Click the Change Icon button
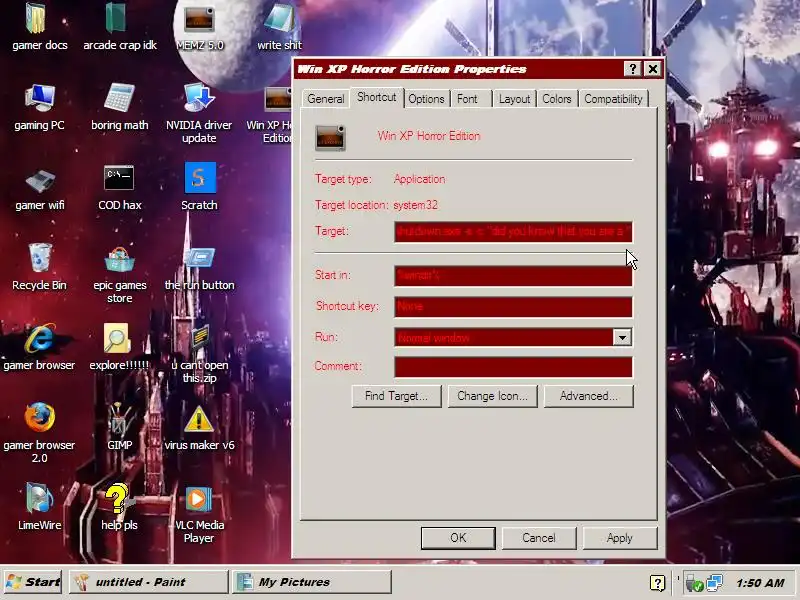 coord(492,396)
